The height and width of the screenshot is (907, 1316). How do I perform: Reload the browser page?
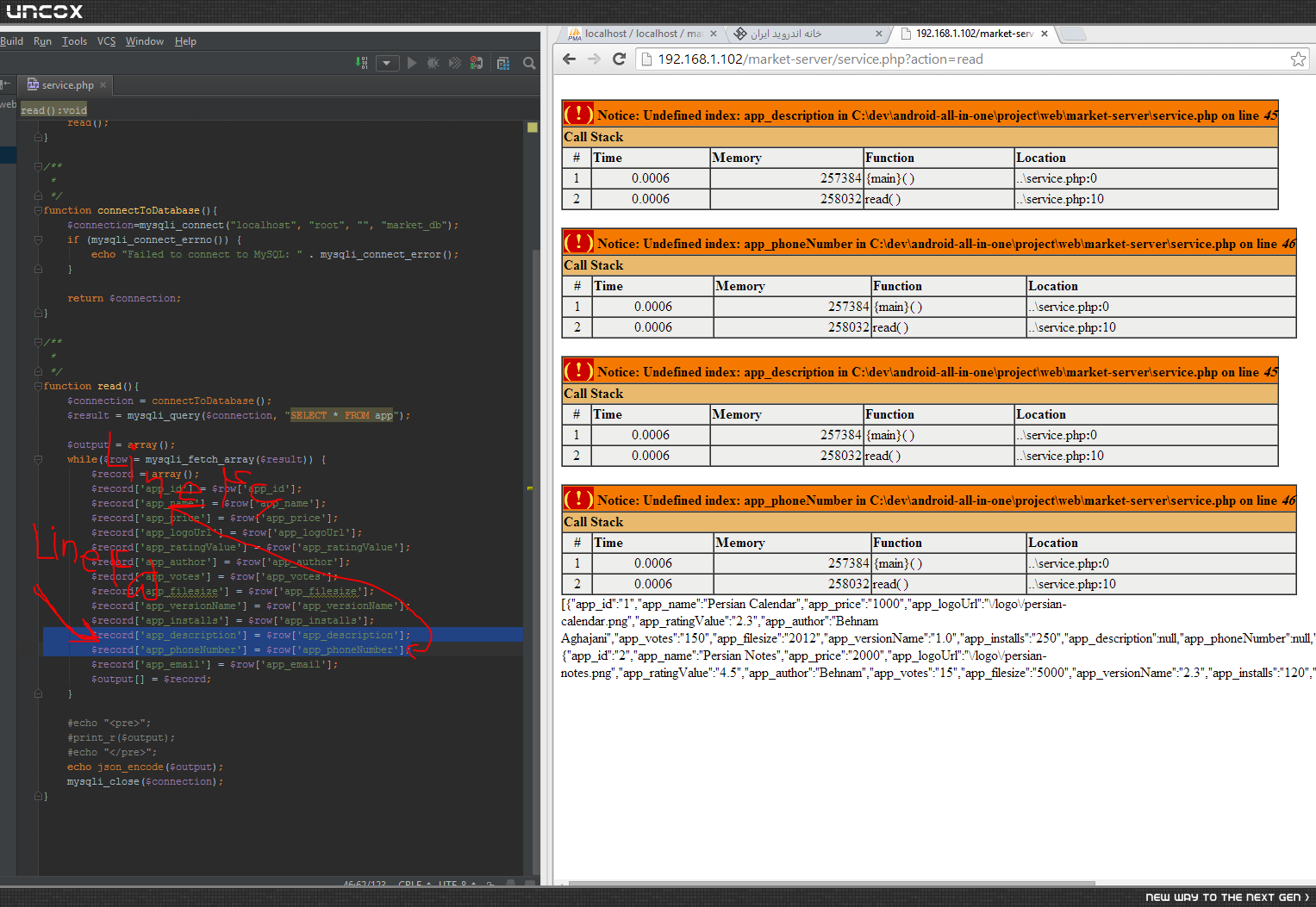point(619,59)
